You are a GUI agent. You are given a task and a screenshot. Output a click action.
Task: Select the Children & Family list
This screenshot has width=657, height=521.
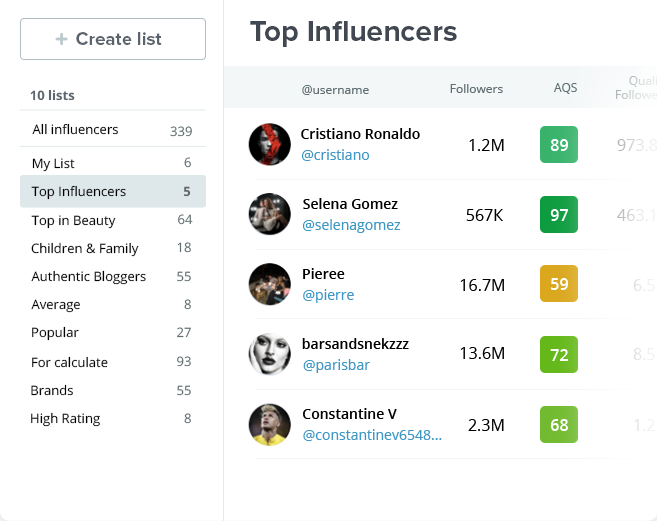[x=84, y=248]
